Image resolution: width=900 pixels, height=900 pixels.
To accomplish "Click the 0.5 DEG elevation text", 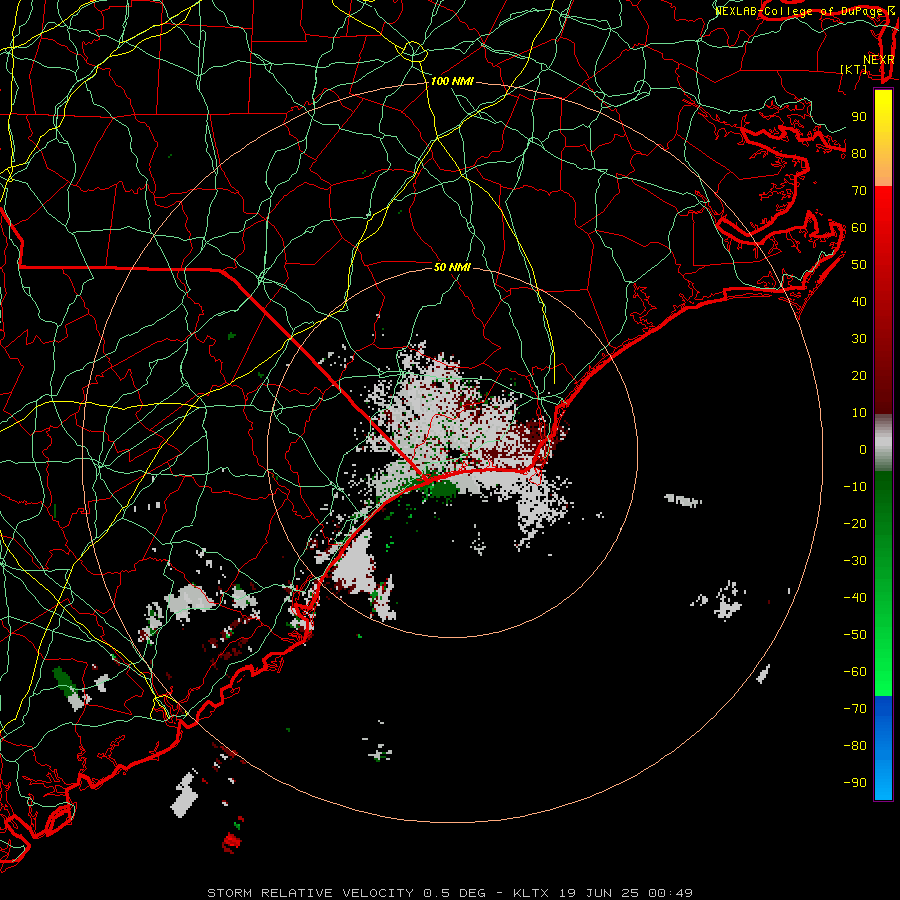I will [x=454, y=893].
